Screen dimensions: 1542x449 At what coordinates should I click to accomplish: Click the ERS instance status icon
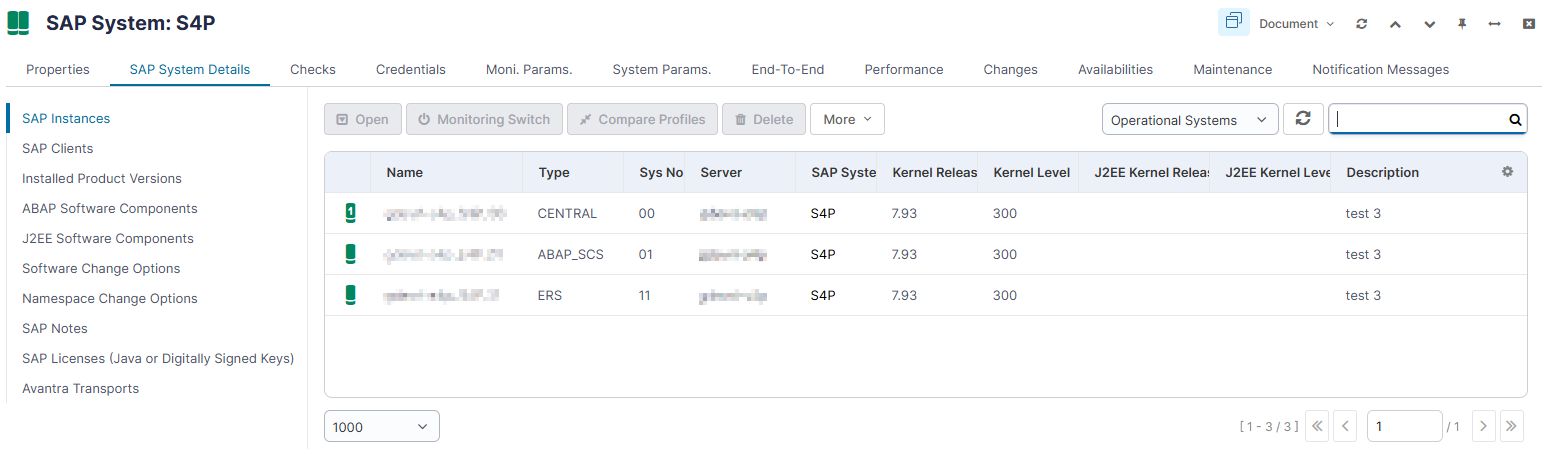pos(350,295)
